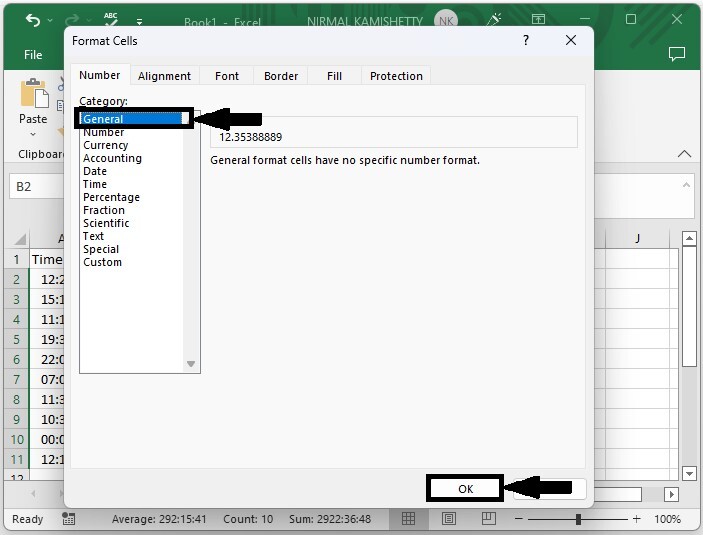Switch to the Number tab
This screenshot has width=703, height=535.
pos(100,75)
